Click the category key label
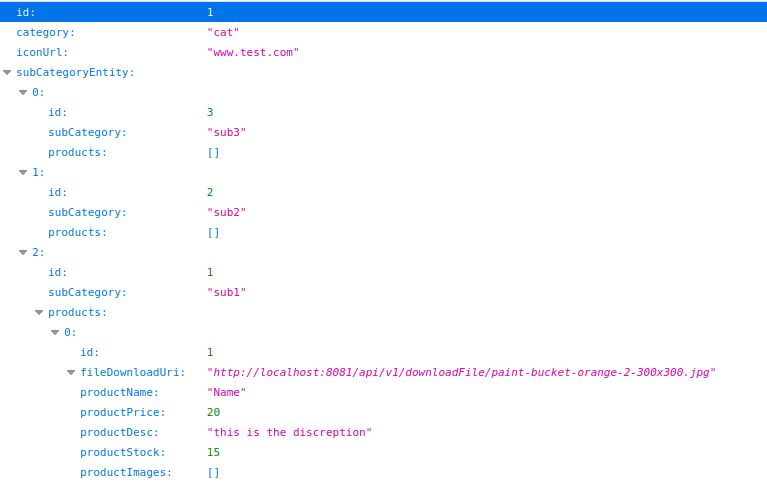 pos(45,32)
